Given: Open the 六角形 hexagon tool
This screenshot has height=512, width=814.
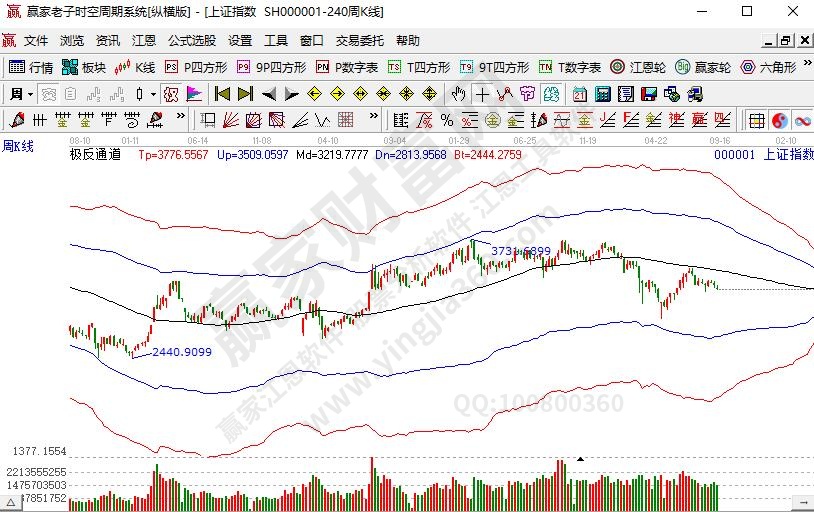Looking at the screenshot, I should [768, 68].
